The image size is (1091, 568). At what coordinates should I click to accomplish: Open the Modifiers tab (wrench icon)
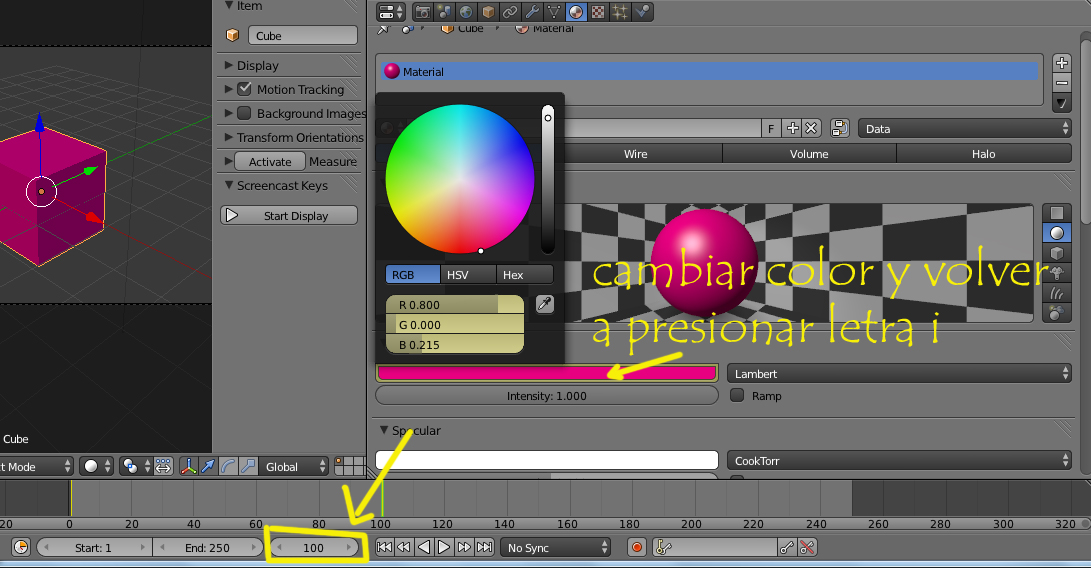tap(532, 12)
